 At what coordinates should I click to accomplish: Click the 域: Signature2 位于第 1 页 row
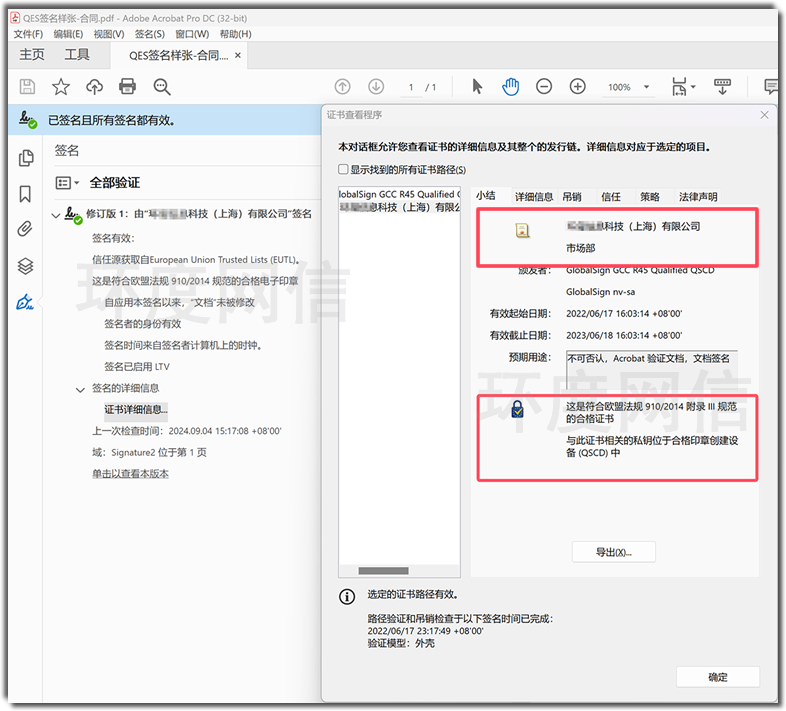coord(149,453)
